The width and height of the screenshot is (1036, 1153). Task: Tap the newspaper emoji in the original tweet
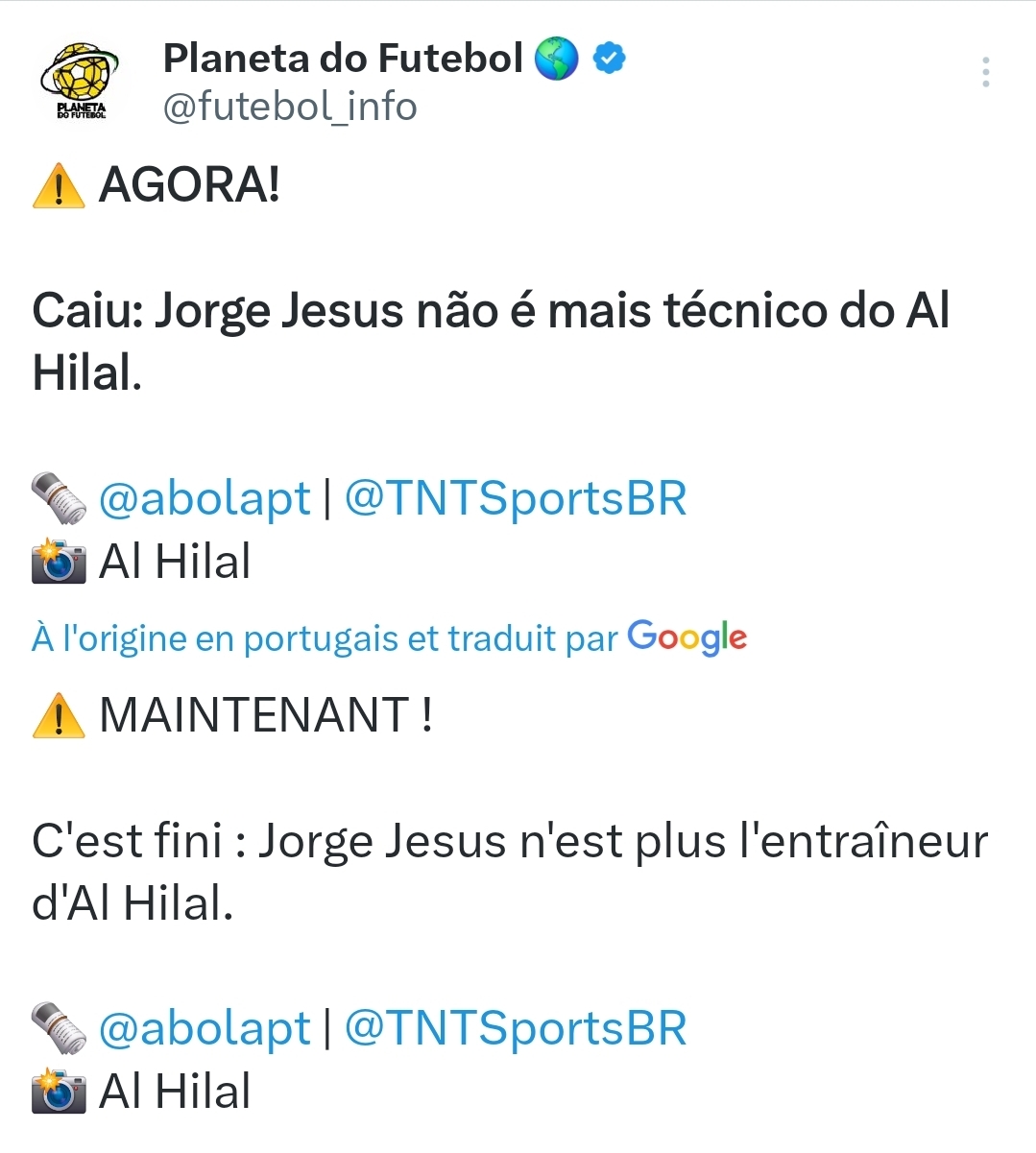[59, 499]
